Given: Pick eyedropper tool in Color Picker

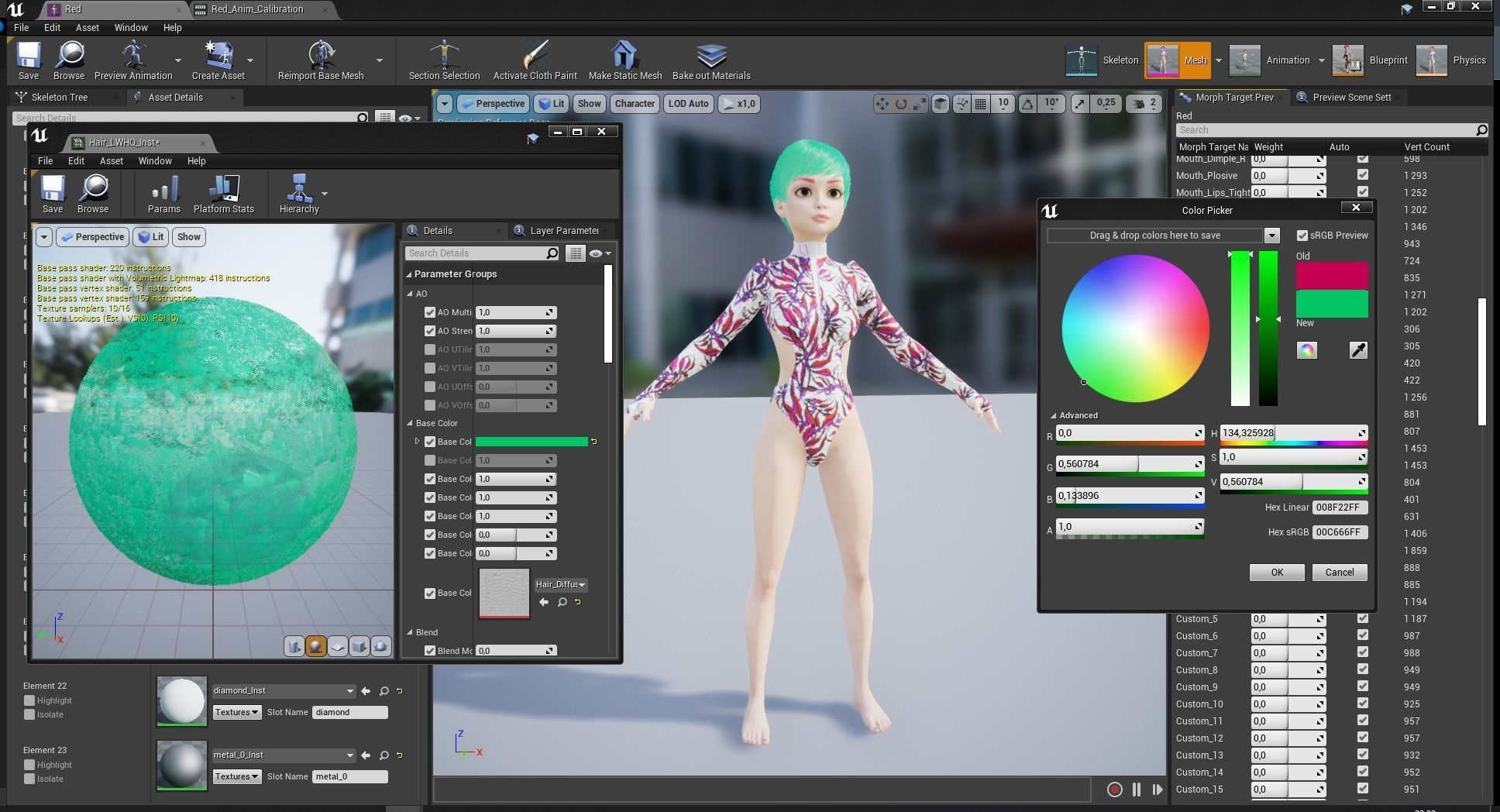Looking at the screenshot, I should pos(1358,350).
